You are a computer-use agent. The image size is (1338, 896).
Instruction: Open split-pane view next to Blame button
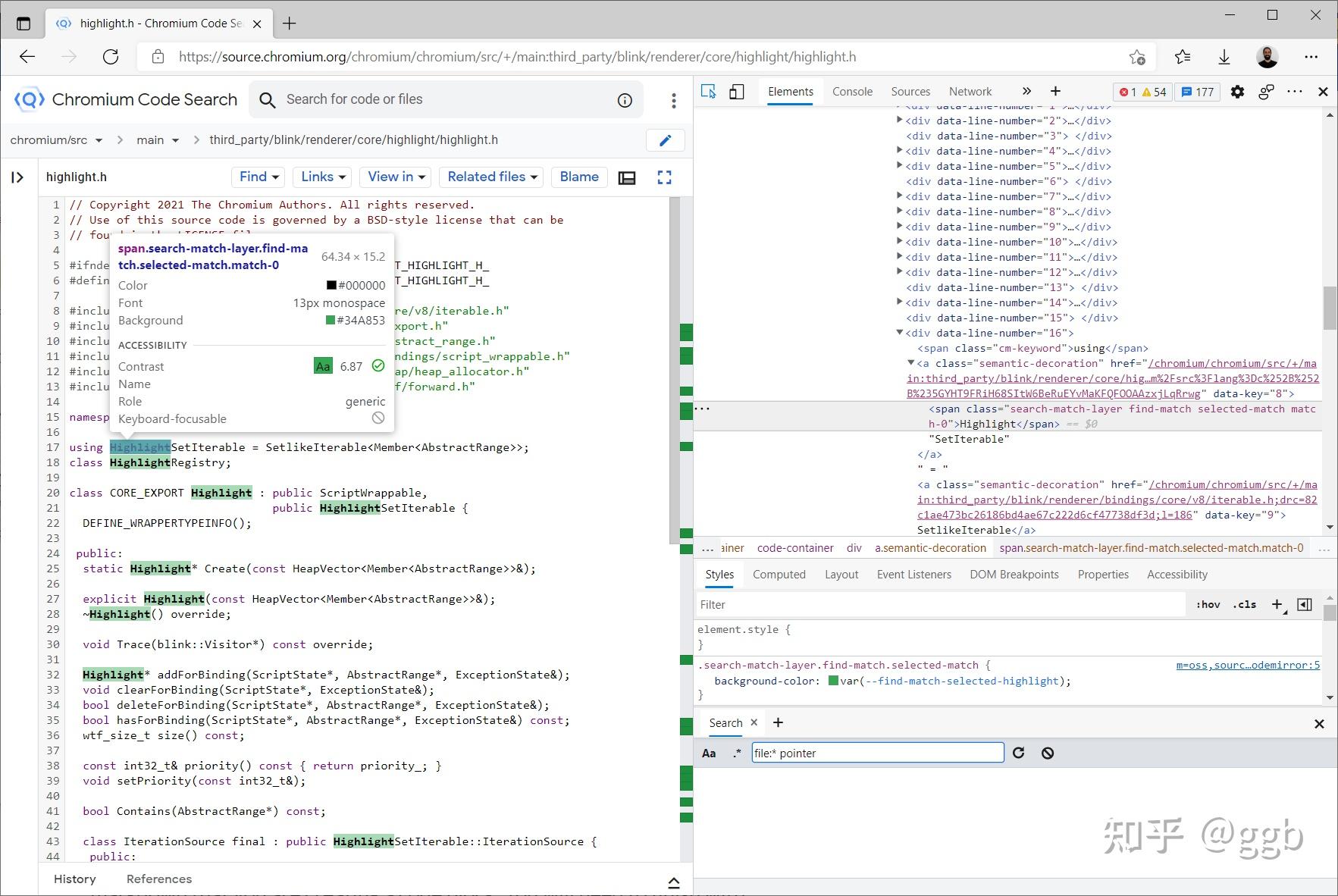click(627, 177)
